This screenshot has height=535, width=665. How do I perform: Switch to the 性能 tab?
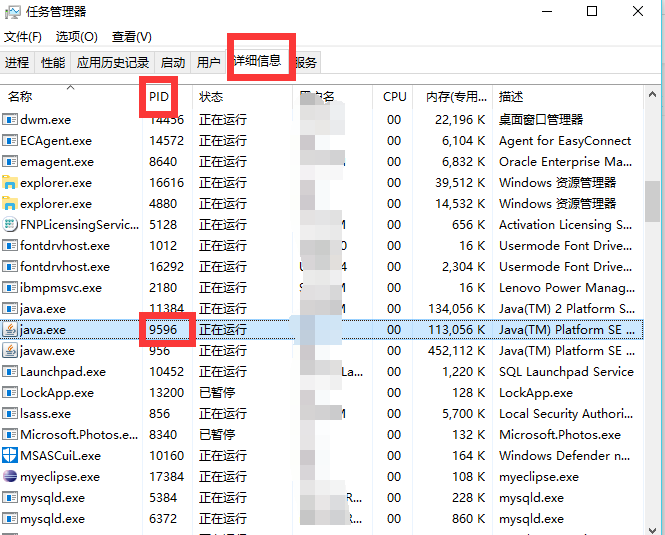pyautogui.click(x=53, y=63)
